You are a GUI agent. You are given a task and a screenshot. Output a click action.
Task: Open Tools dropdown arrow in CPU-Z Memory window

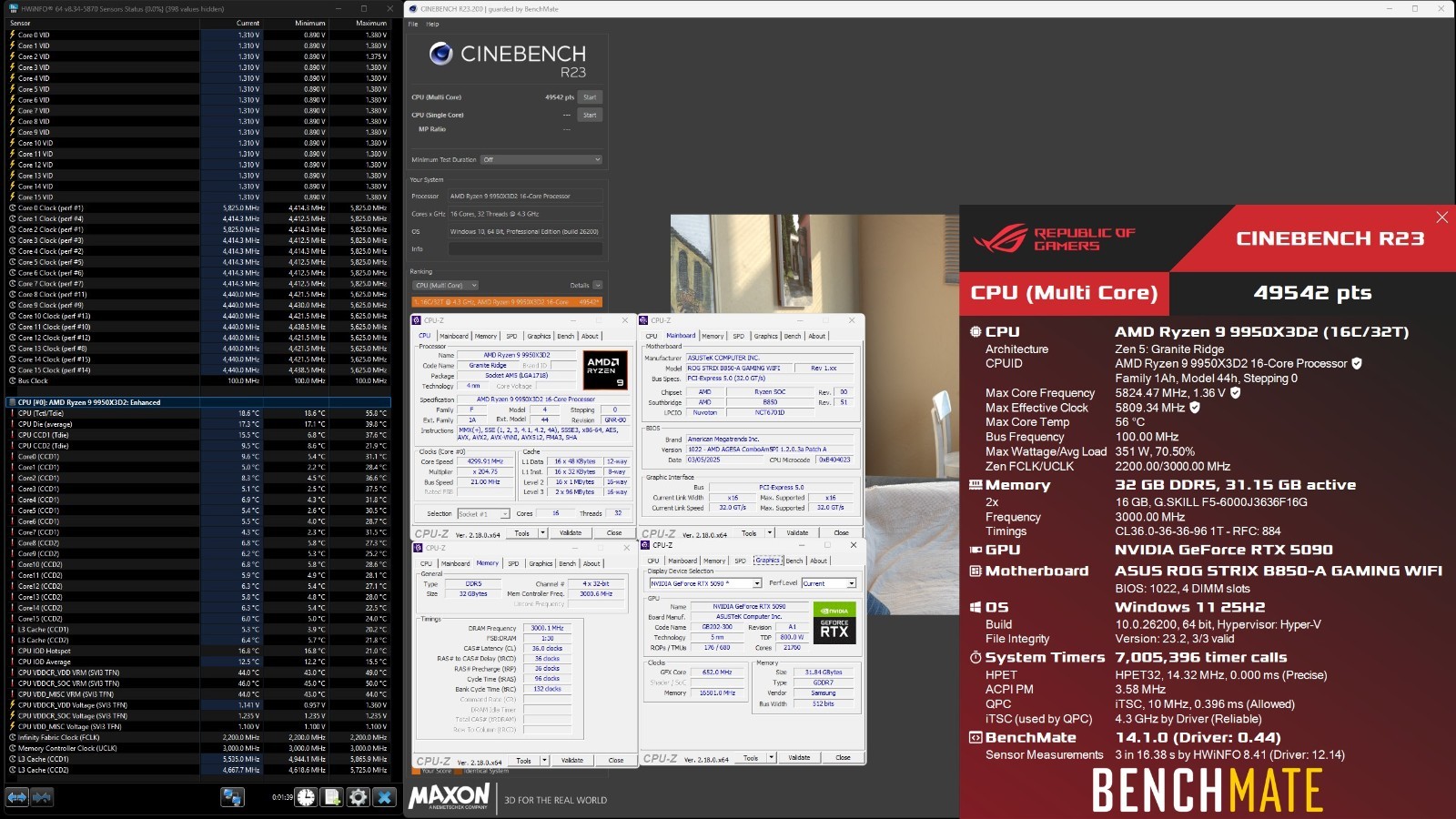(544, 760)
